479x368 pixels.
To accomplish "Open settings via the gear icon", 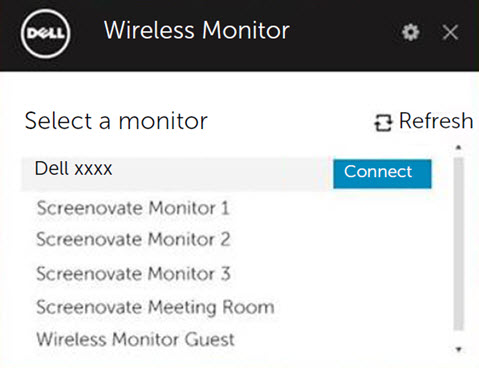I will 410,33.
